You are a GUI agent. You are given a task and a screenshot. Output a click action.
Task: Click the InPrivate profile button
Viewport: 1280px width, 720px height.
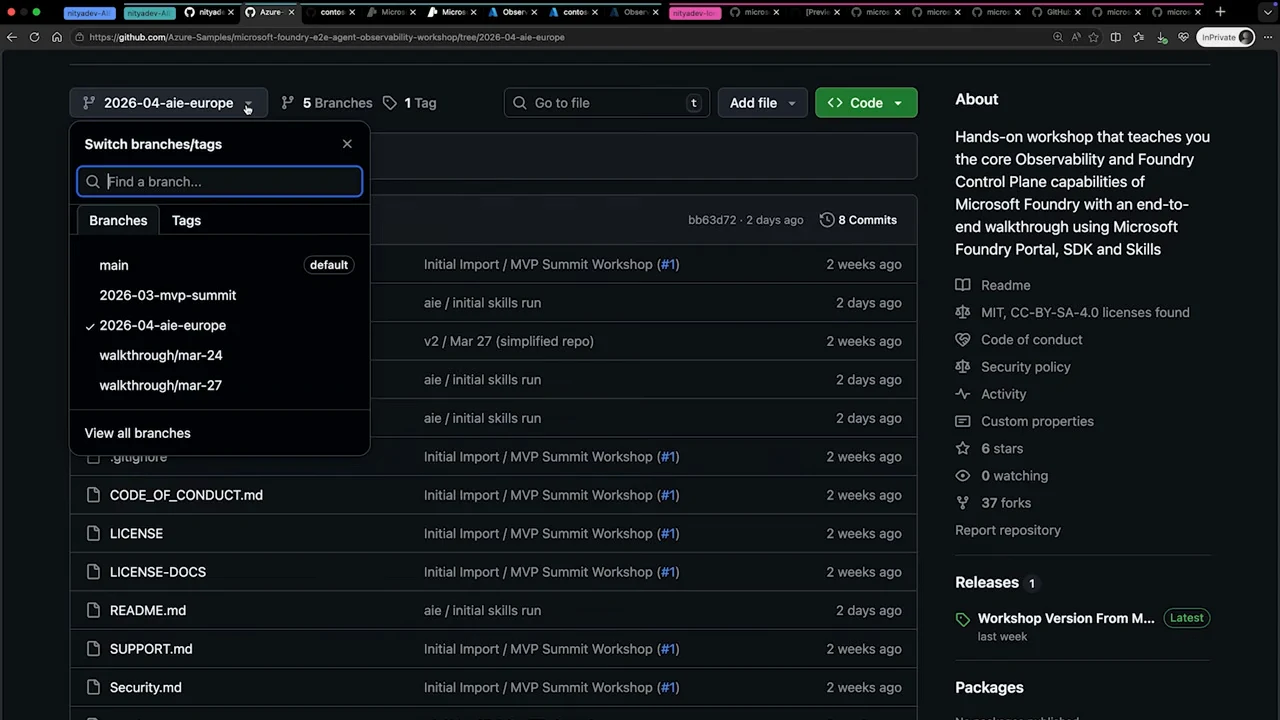tap(1226, 37)
